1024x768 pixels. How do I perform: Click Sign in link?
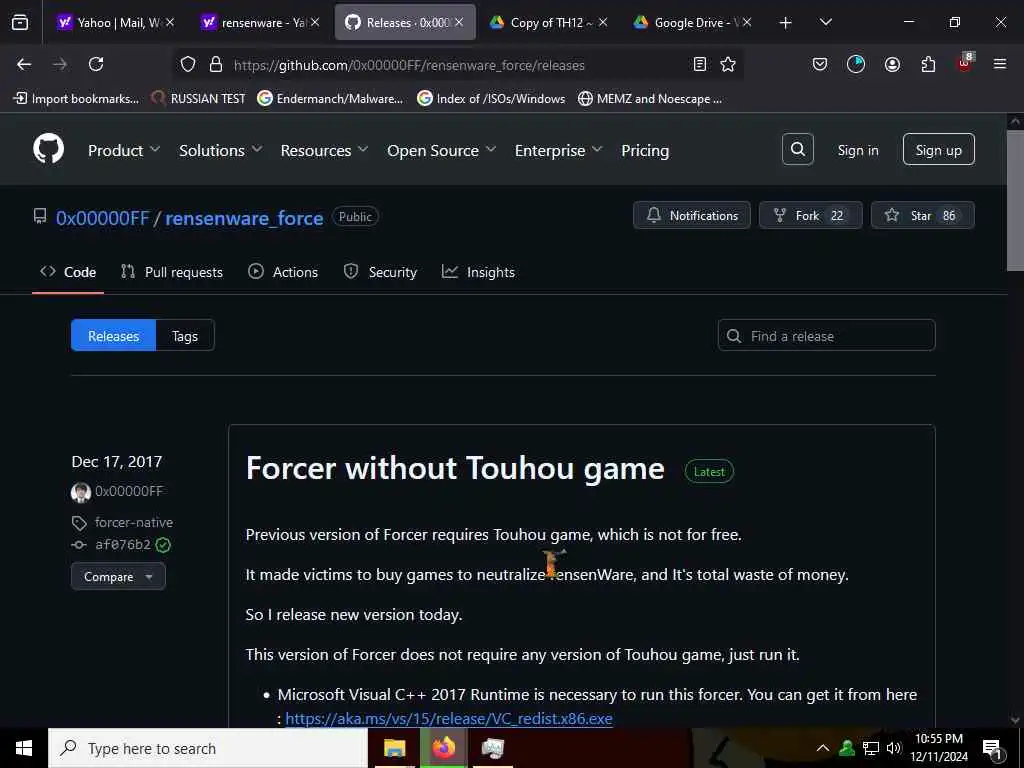[857, 150]
